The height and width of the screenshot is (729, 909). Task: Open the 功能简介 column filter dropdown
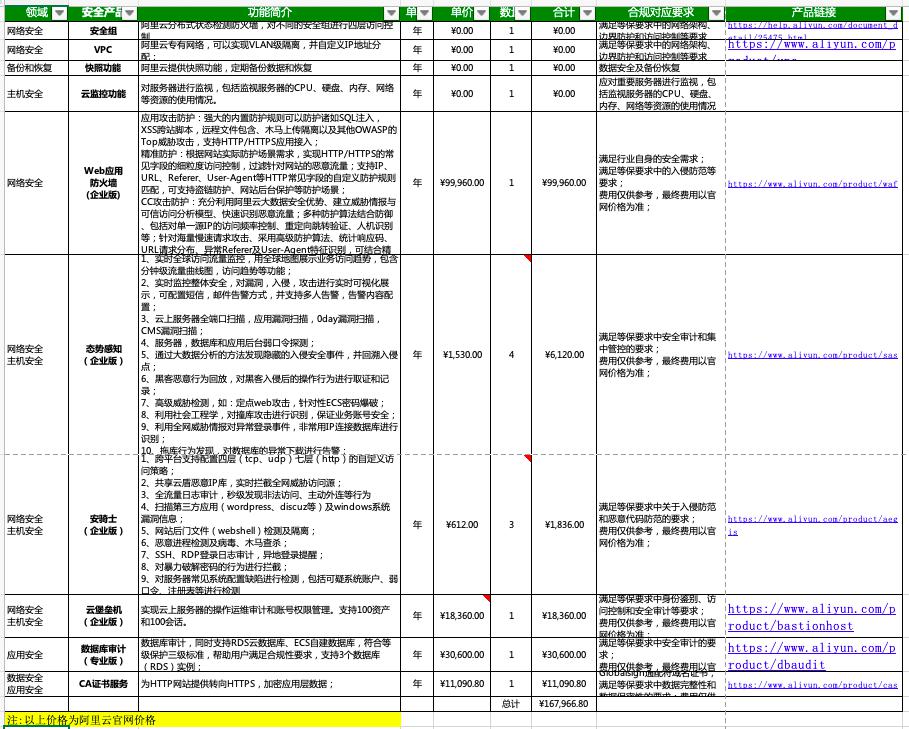391,13
